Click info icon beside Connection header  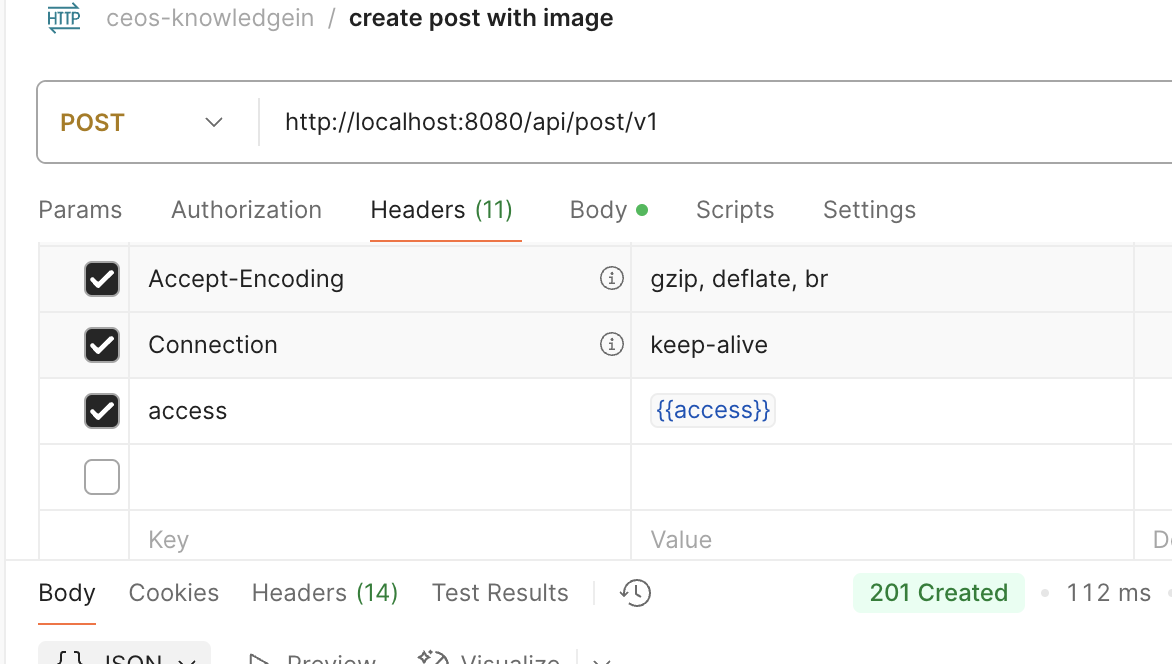click(x=611, y=345)
